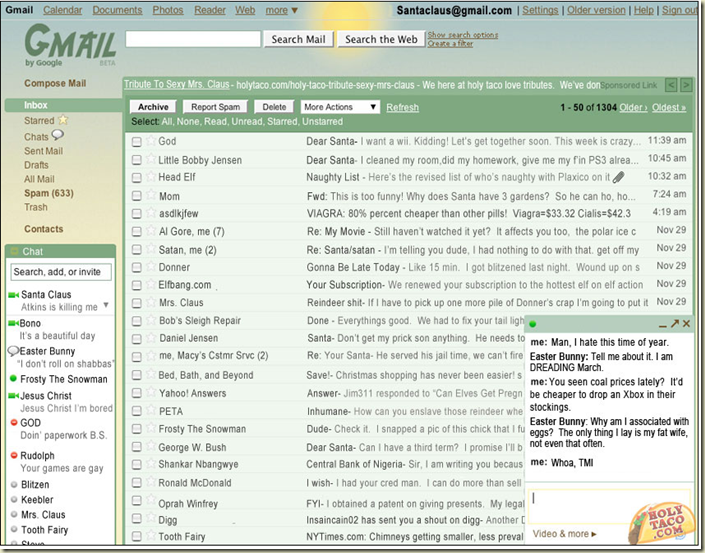Image resolution: width=705 pixels, height=553 pixels.
Task: Star the PETA email
Action: coord(151,410)
